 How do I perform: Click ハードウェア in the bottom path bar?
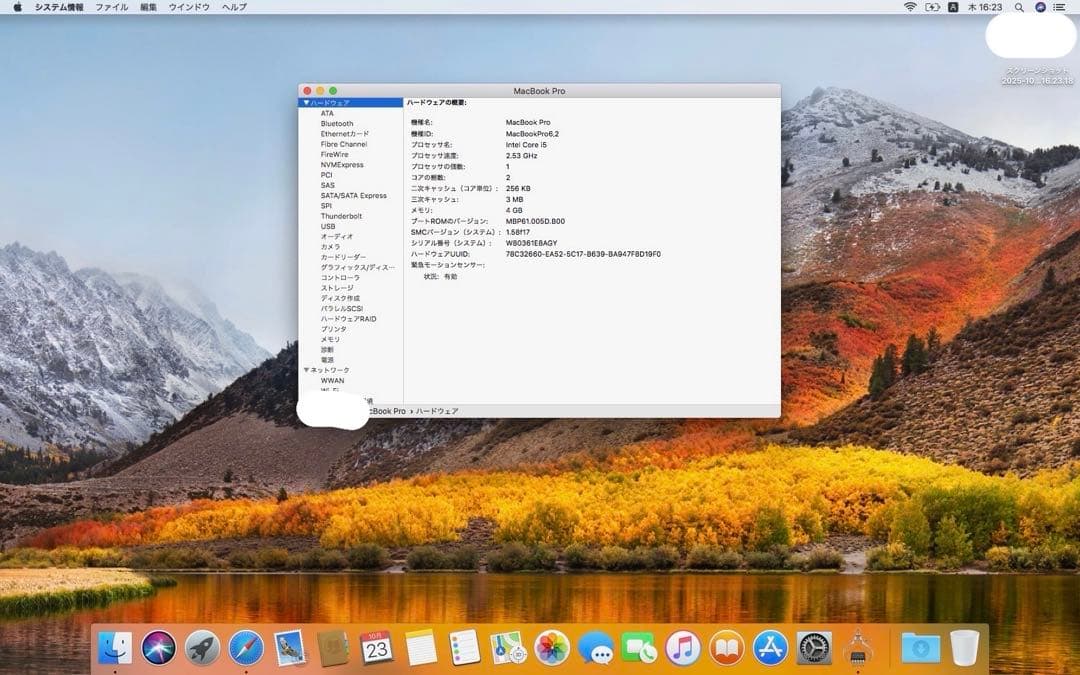[x=437, y=411]
